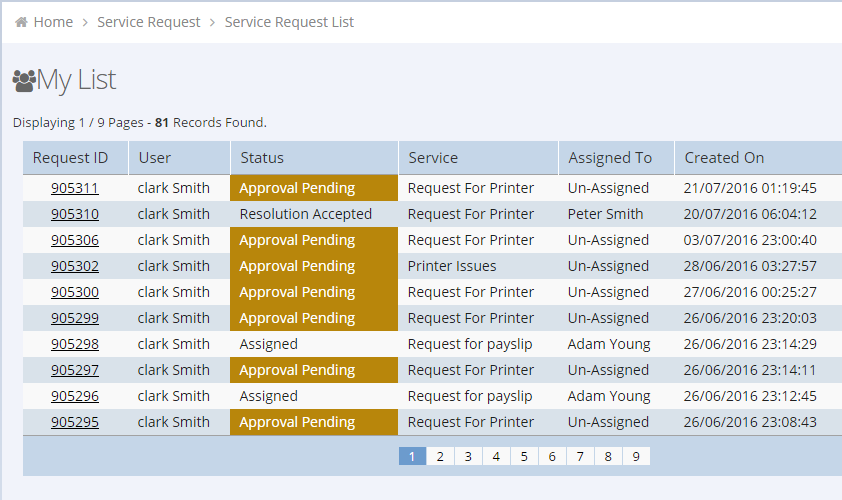842x500 pixels.
Task: Open request 905302 link
Action: point(75,266)
